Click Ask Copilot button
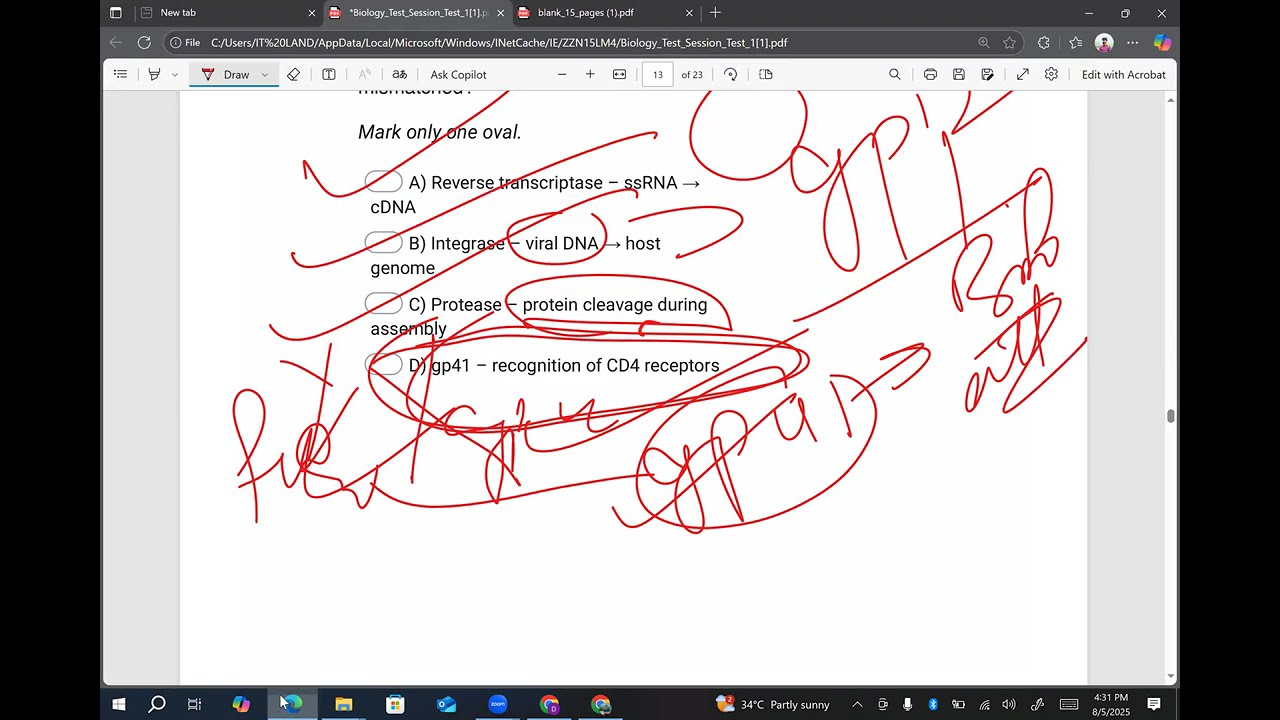1280x720 pixels. 458,74
